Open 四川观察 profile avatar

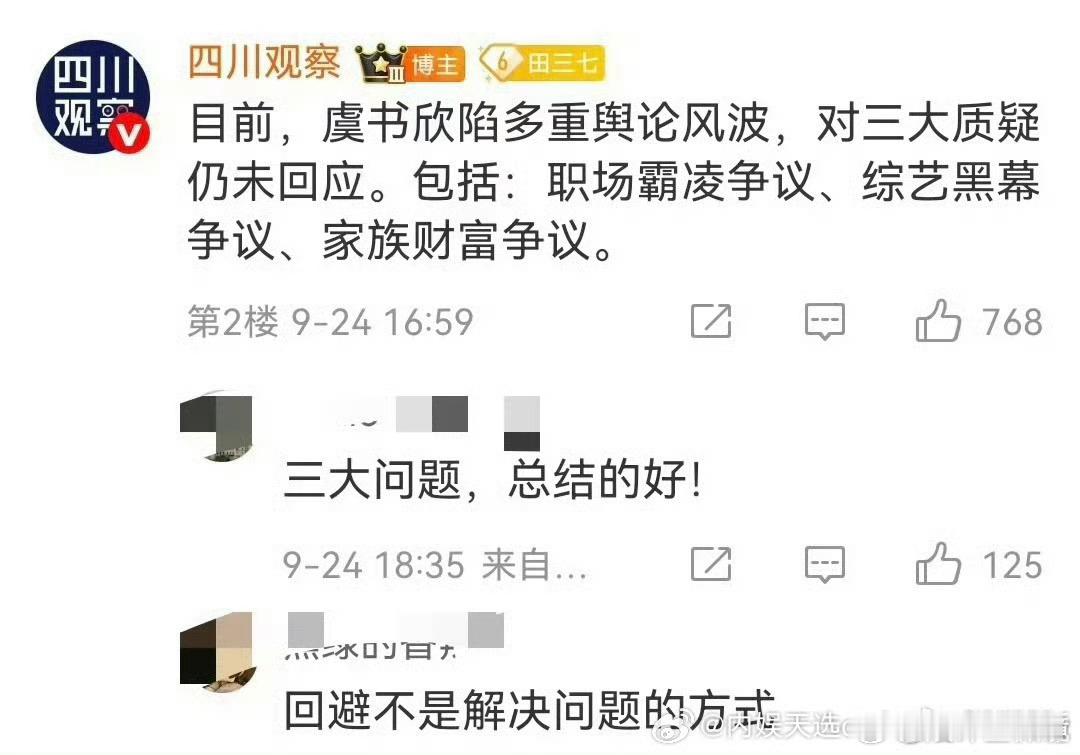click(x=93, y=96)
